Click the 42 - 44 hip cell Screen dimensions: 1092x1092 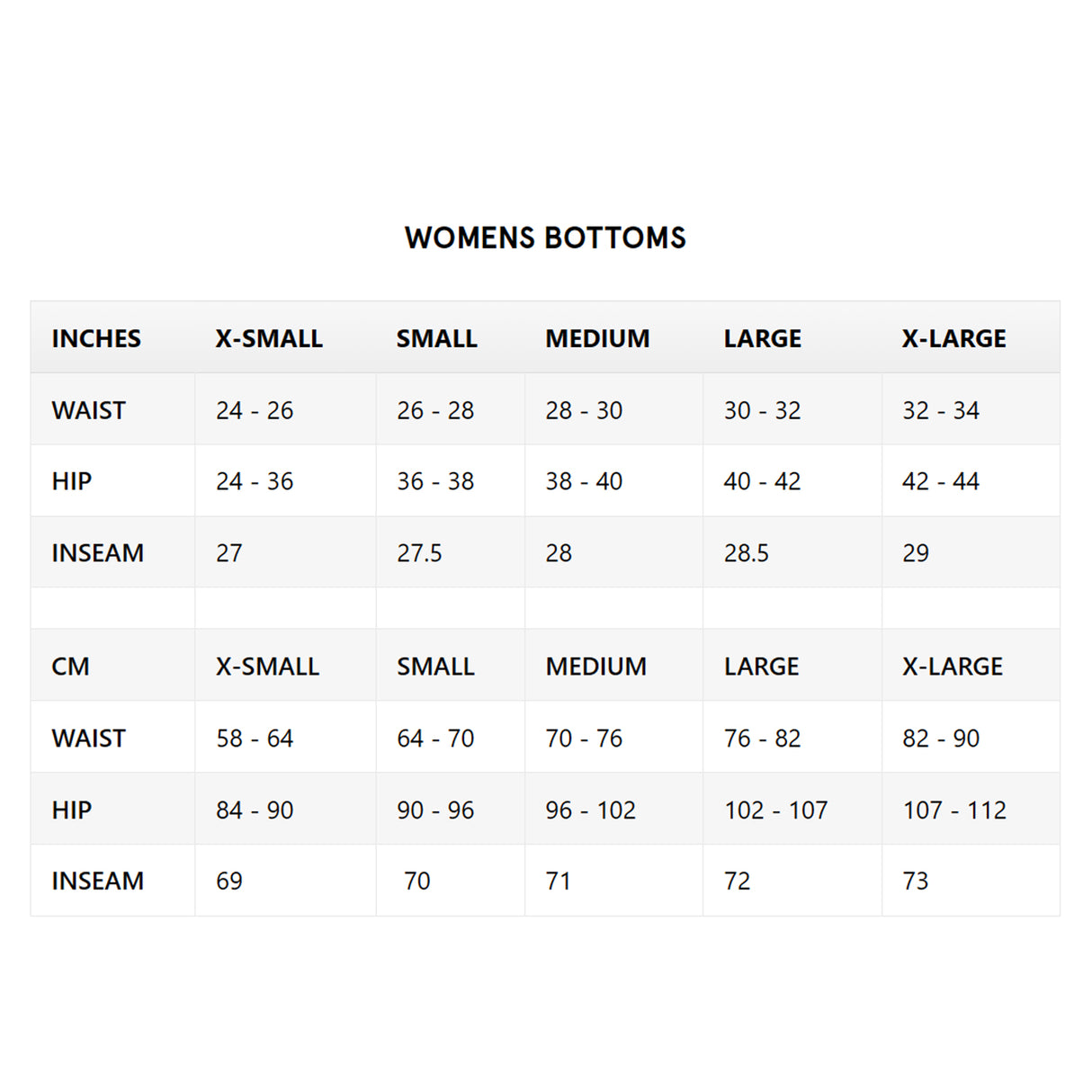(941, 481)
